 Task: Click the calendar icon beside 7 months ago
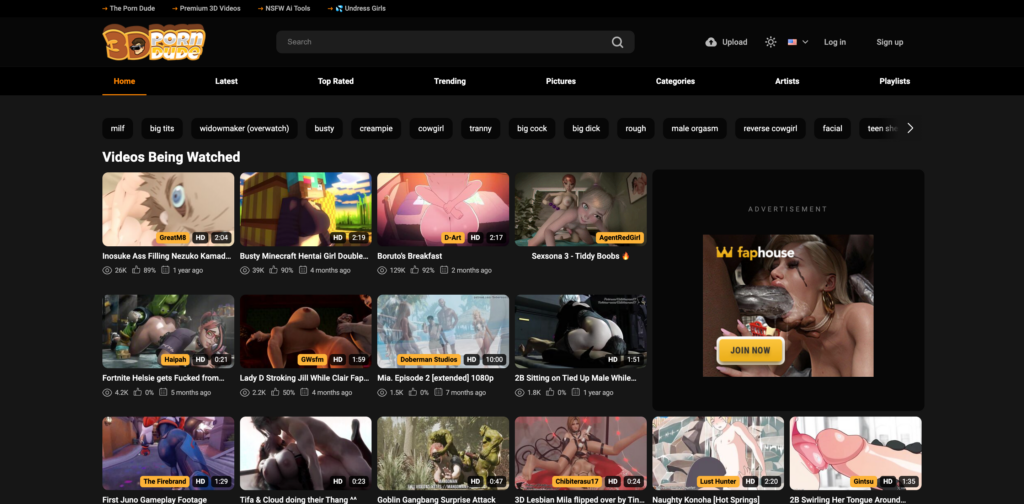[x=440, y=393]
